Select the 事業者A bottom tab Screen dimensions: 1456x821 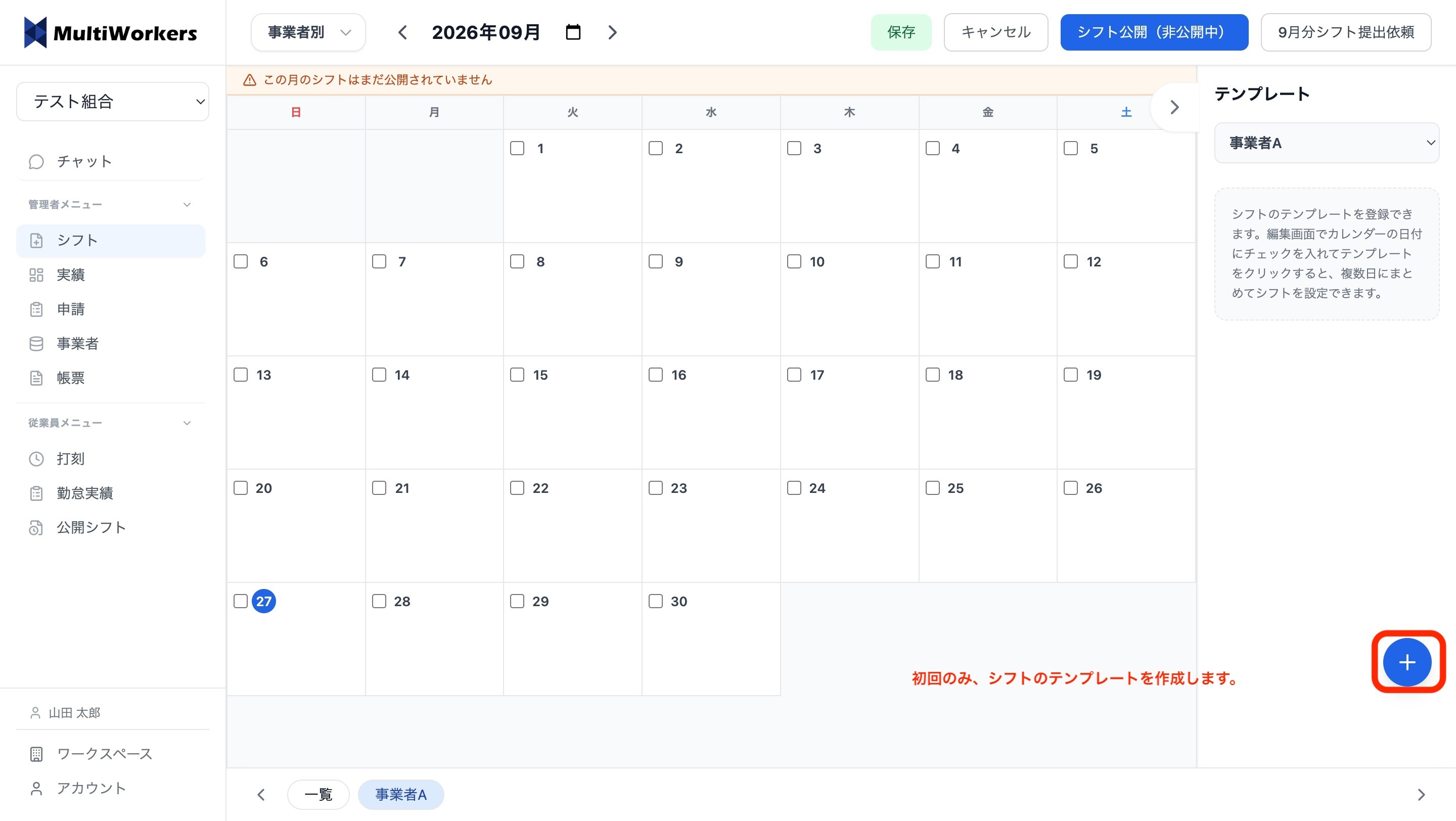point(401,794)
